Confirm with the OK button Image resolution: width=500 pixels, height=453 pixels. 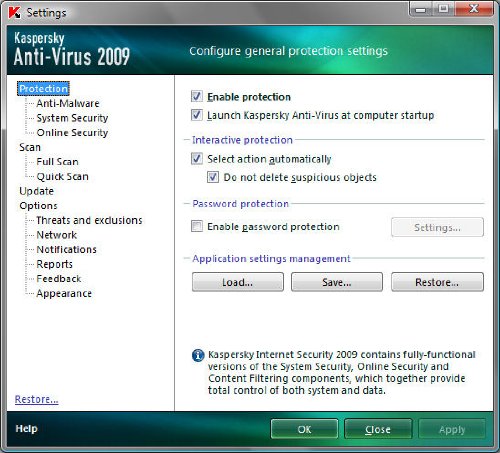coord(304,429)
